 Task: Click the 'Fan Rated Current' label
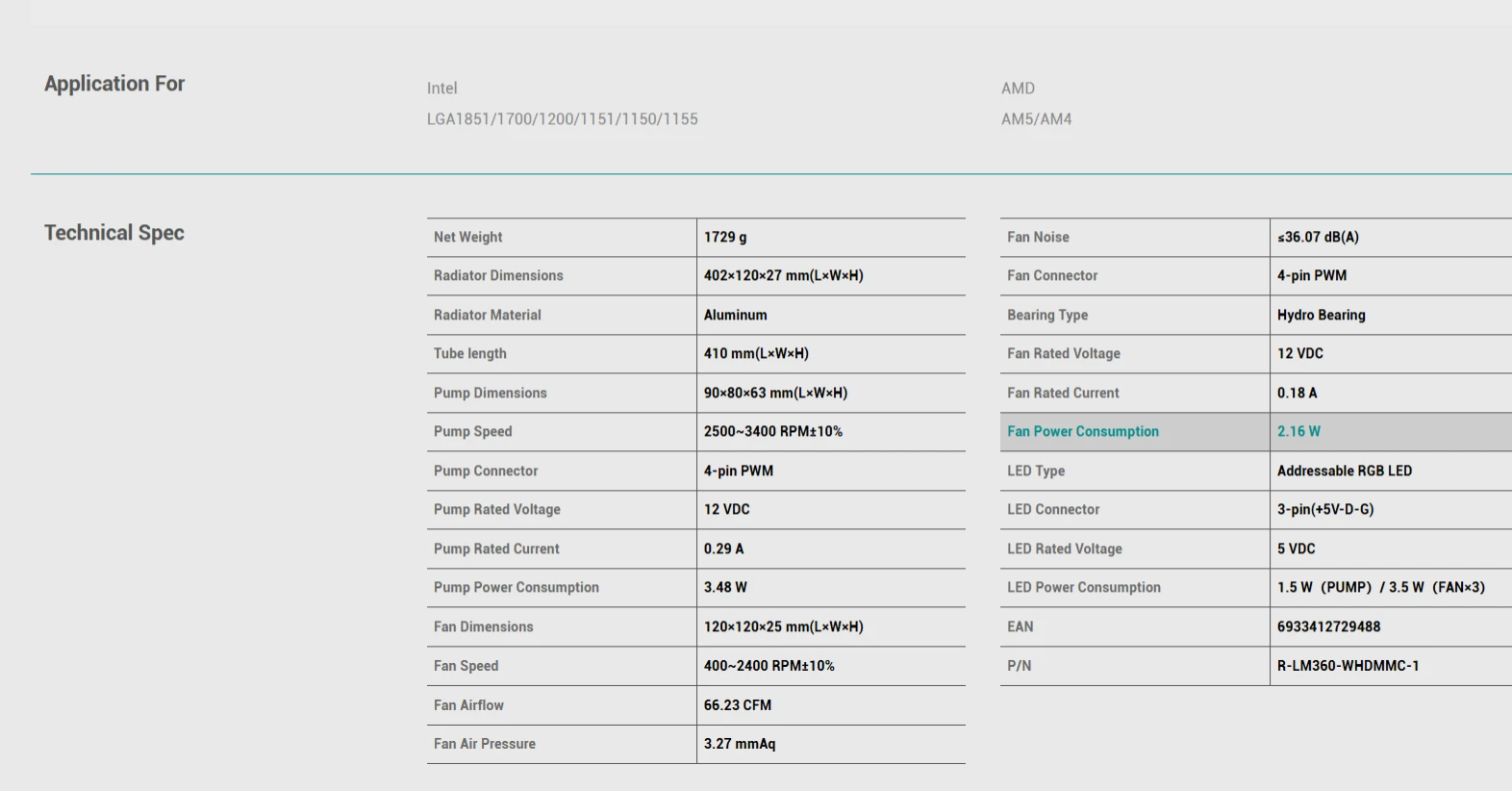tap(1063, 393)
